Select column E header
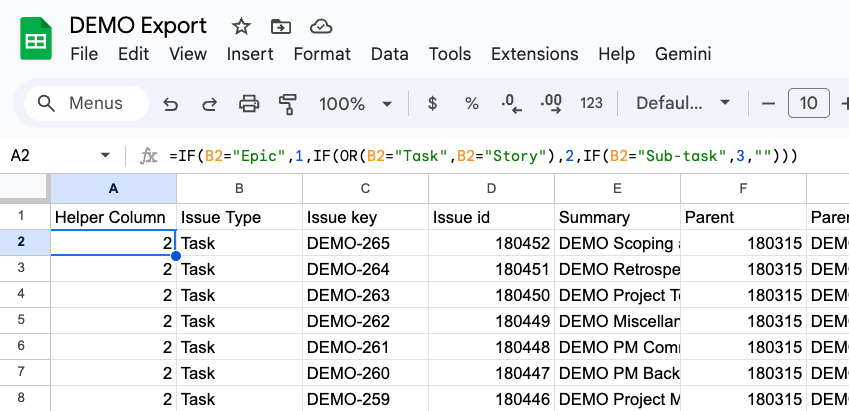The image size is (849, 411). (617, 188)
